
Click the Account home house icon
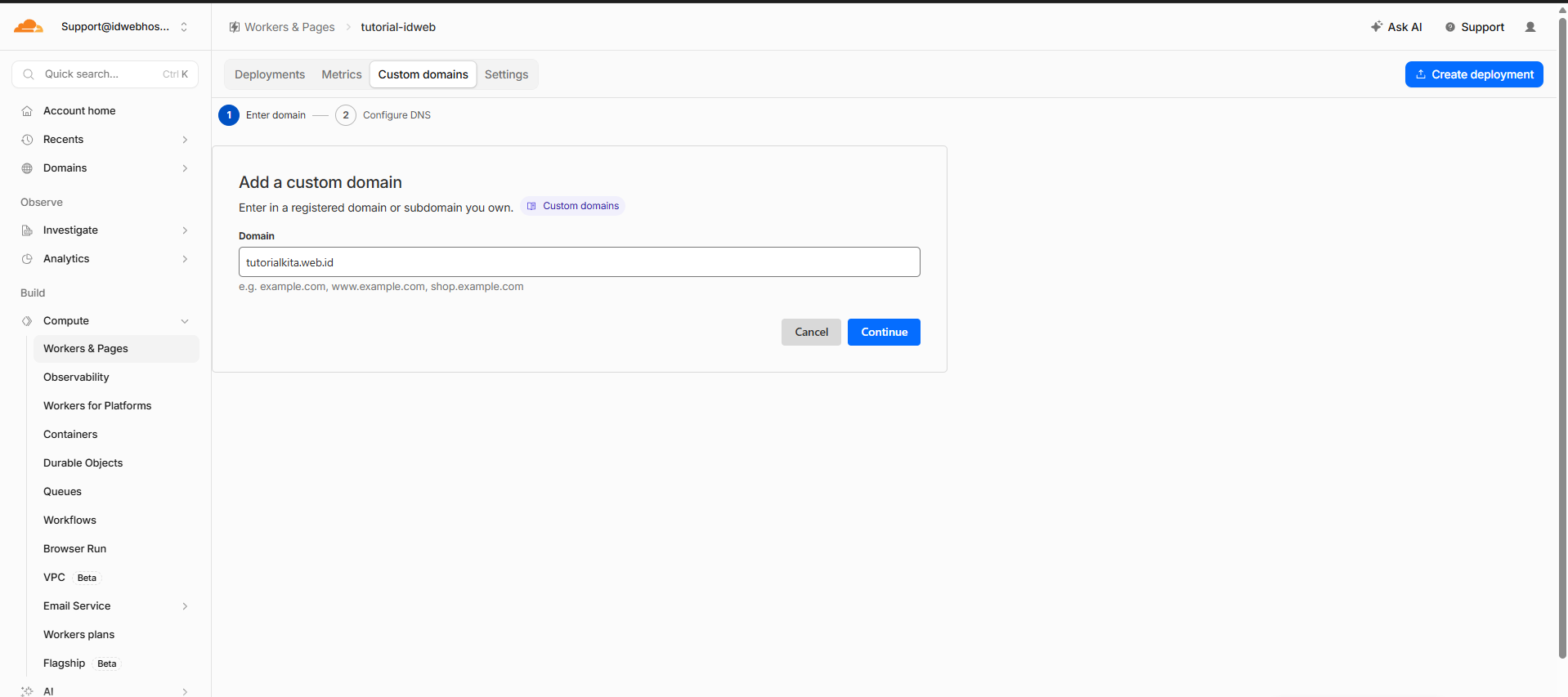[27, 111]
